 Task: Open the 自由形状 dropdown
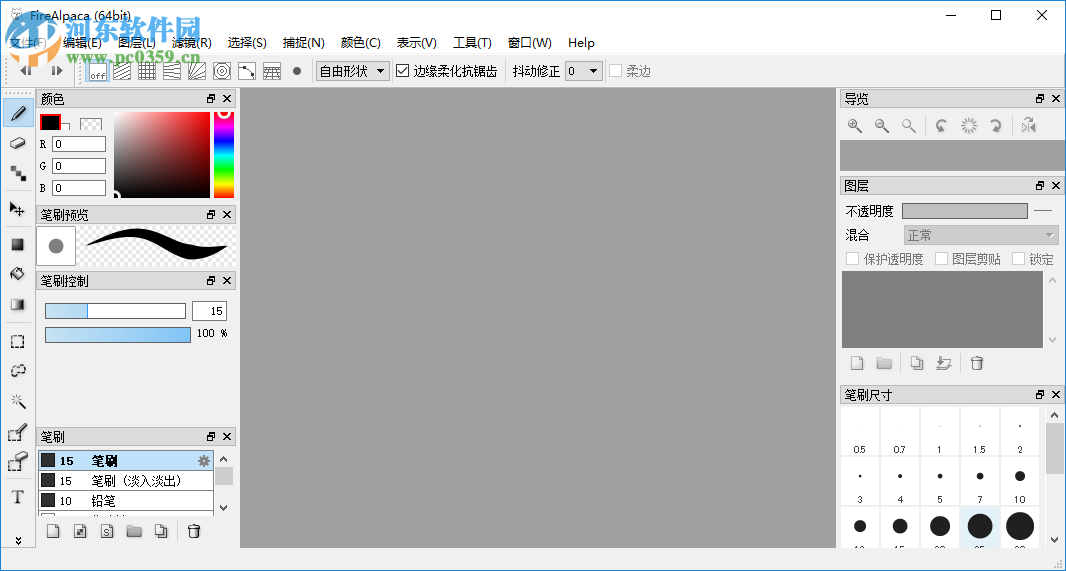click(353, 71)
